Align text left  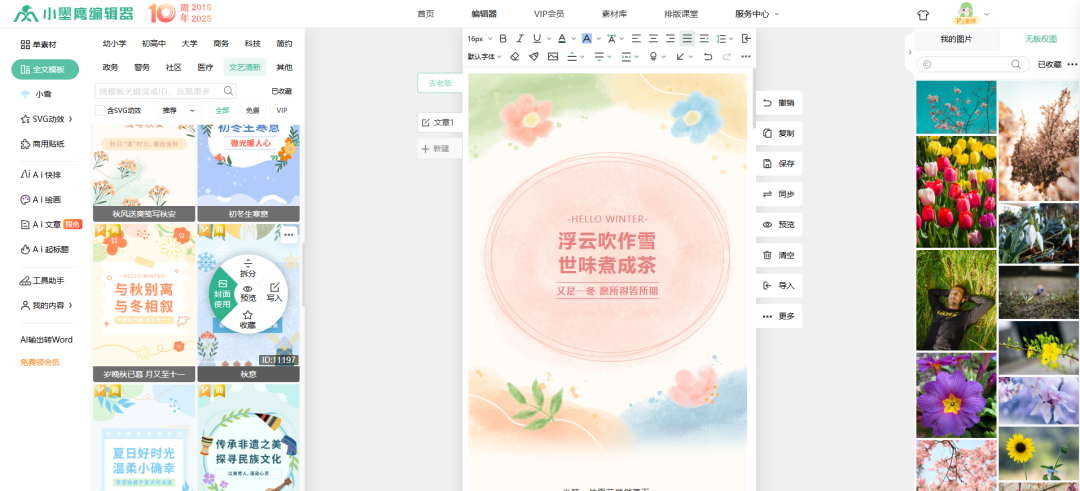(636, 39)
